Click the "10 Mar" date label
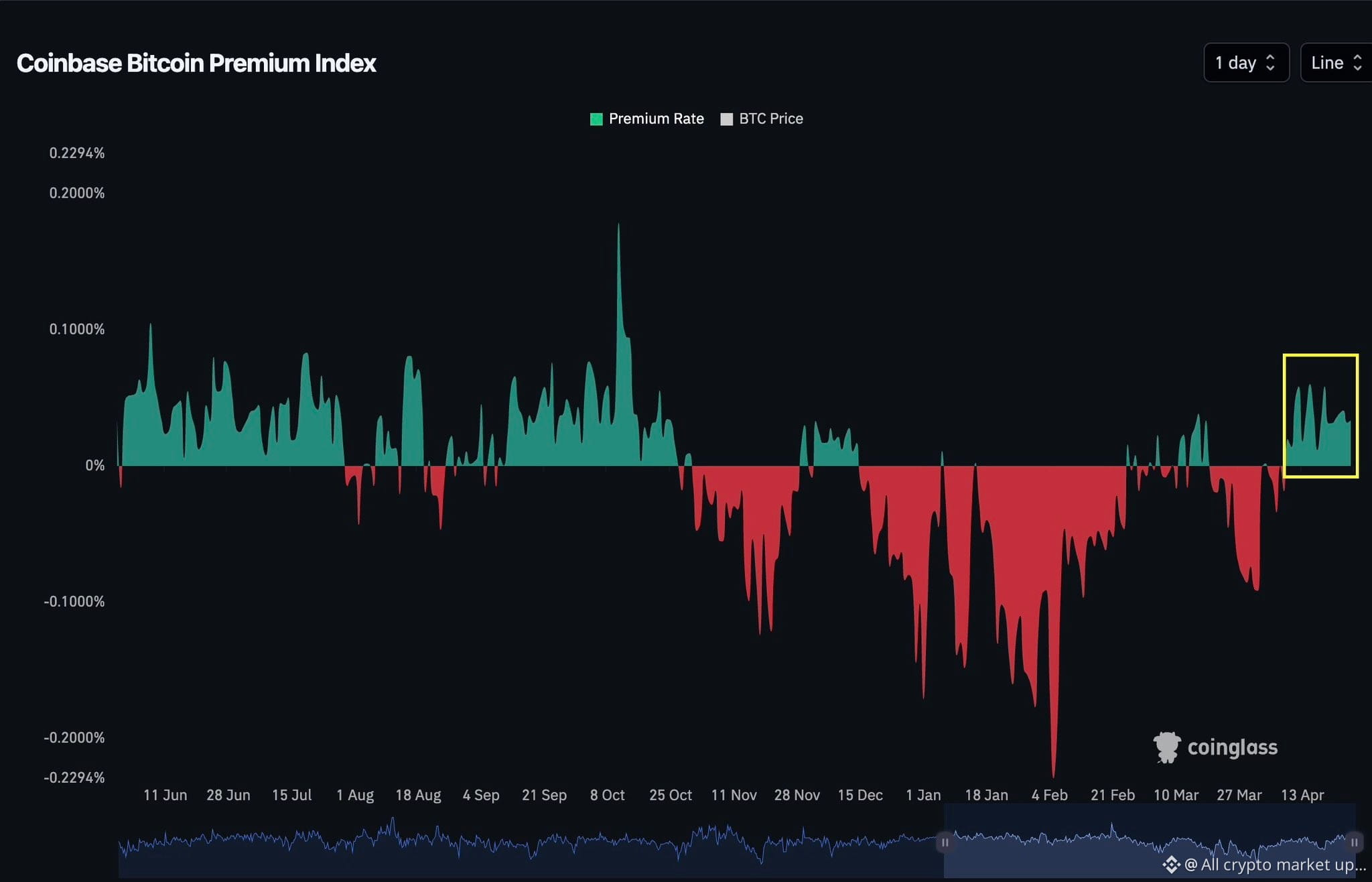 coord(1176,795)
